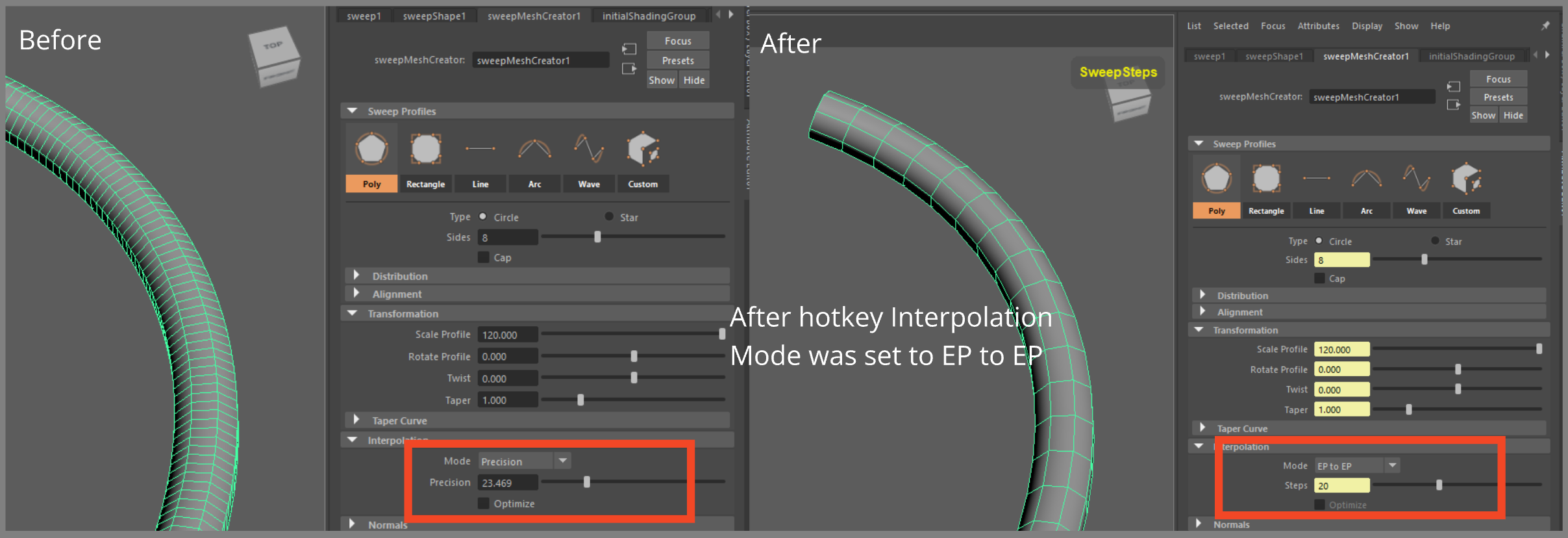1568x538 pixels.
Task: Select the Wave profile icon in After panel
Action: pos(1416,178)
